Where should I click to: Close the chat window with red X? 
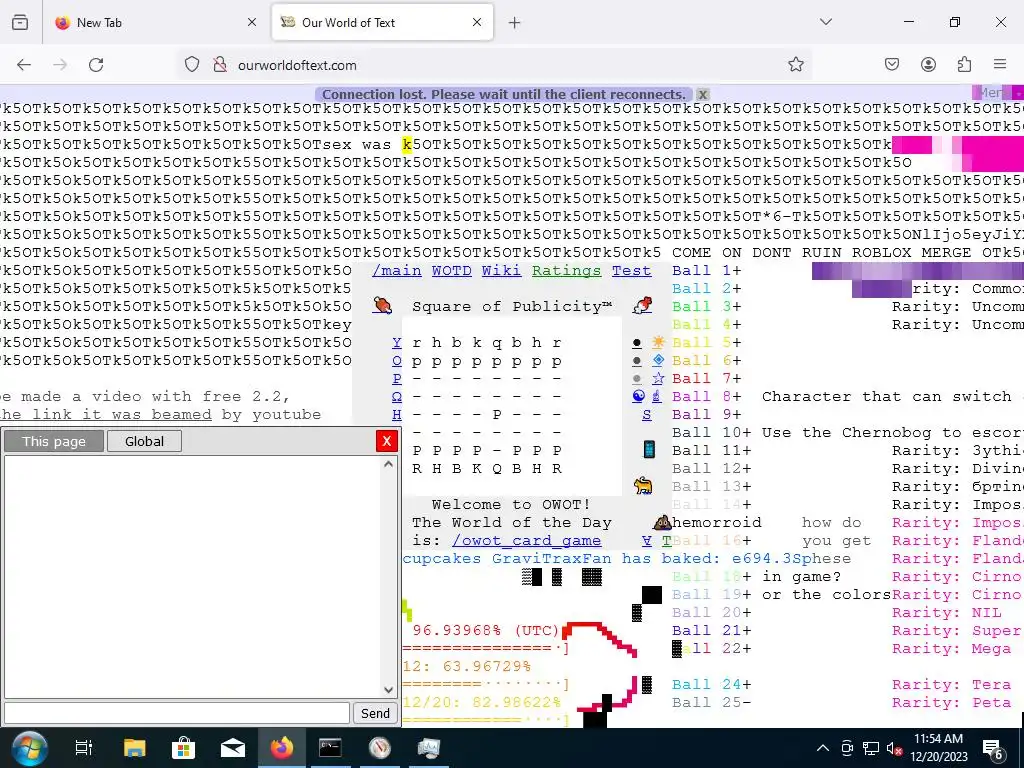pyautogui.click(x=387, y=441)
